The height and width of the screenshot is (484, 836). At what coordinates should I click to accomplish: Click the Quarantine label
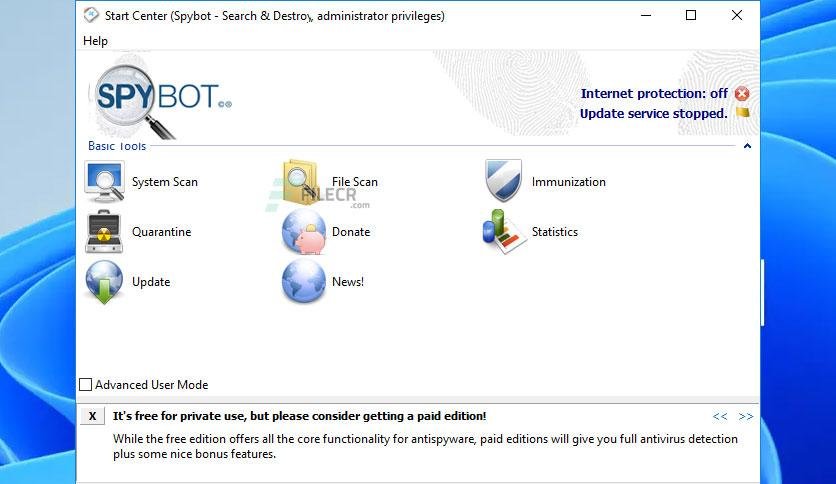tap(162, 232)
